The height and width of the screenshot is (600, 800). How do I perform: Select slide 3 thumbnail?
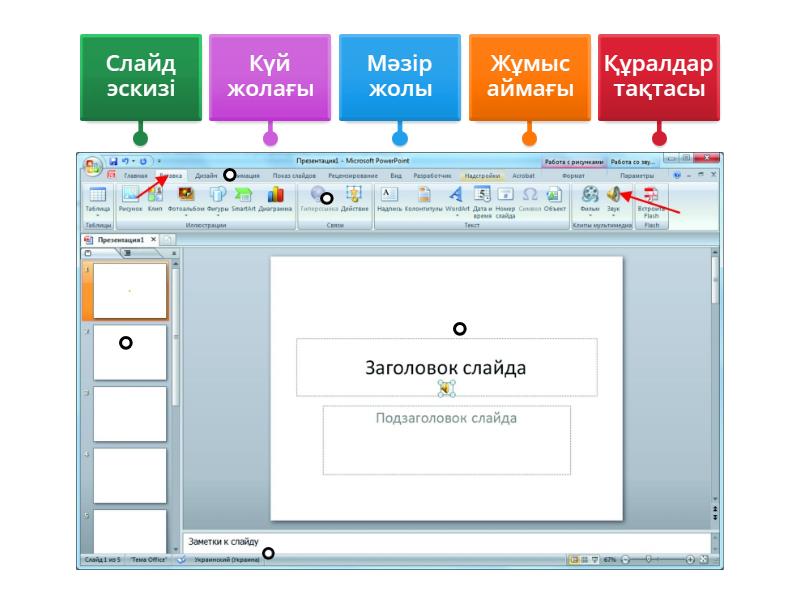(130, 414)
